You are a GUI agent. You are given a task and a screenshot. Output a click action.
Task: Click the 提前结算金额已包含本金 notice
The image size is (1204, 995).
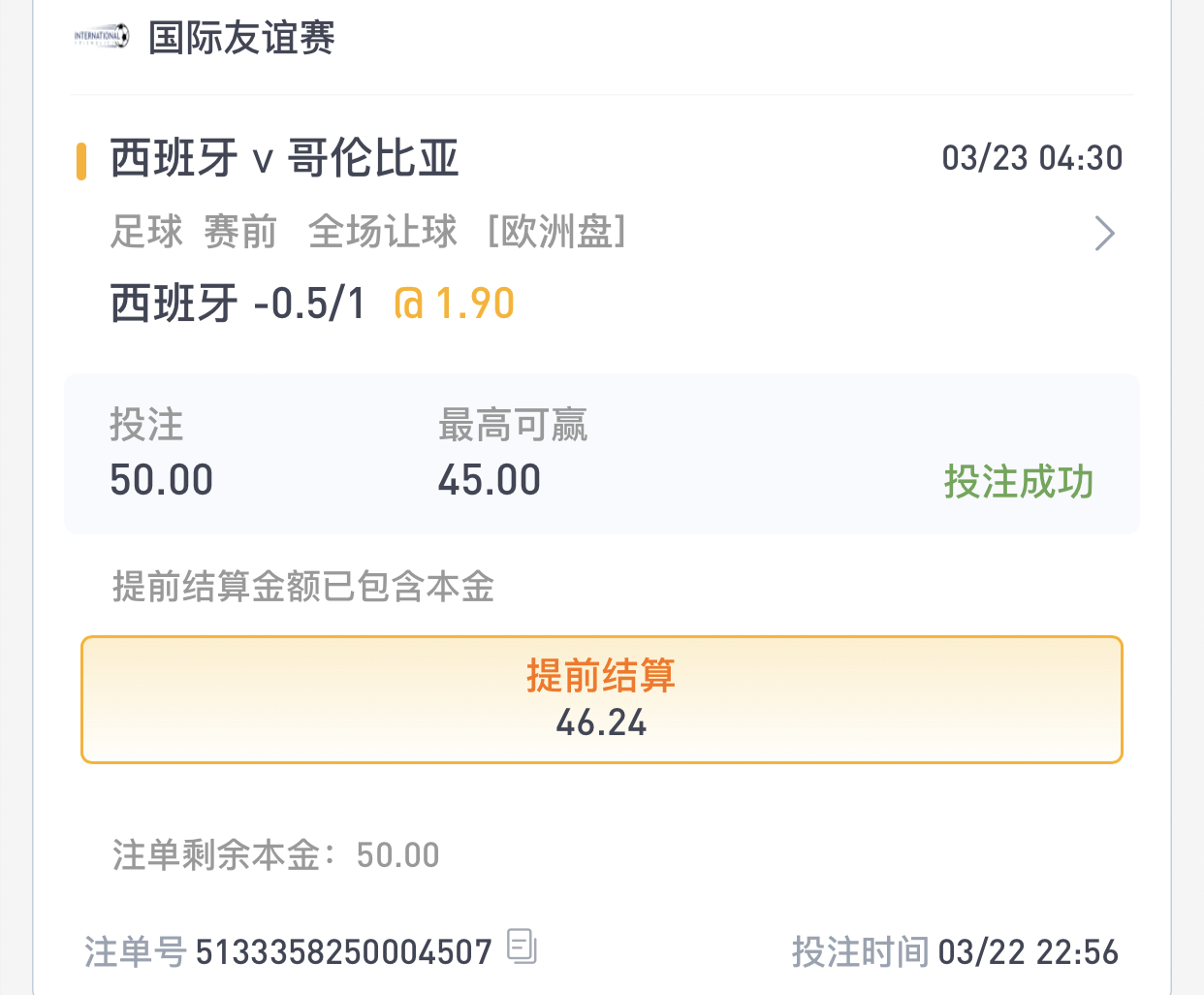(303, 587)
